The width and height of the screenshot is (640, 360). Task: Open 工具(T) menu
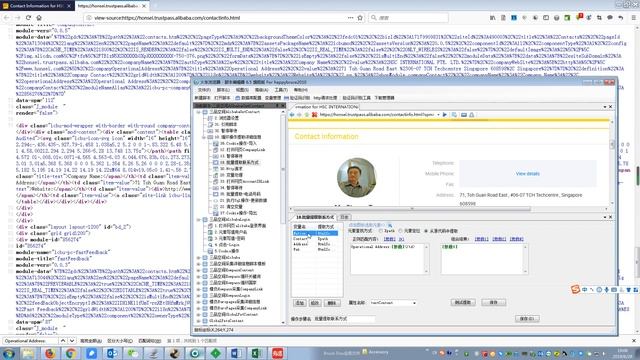tap(281, 90)
